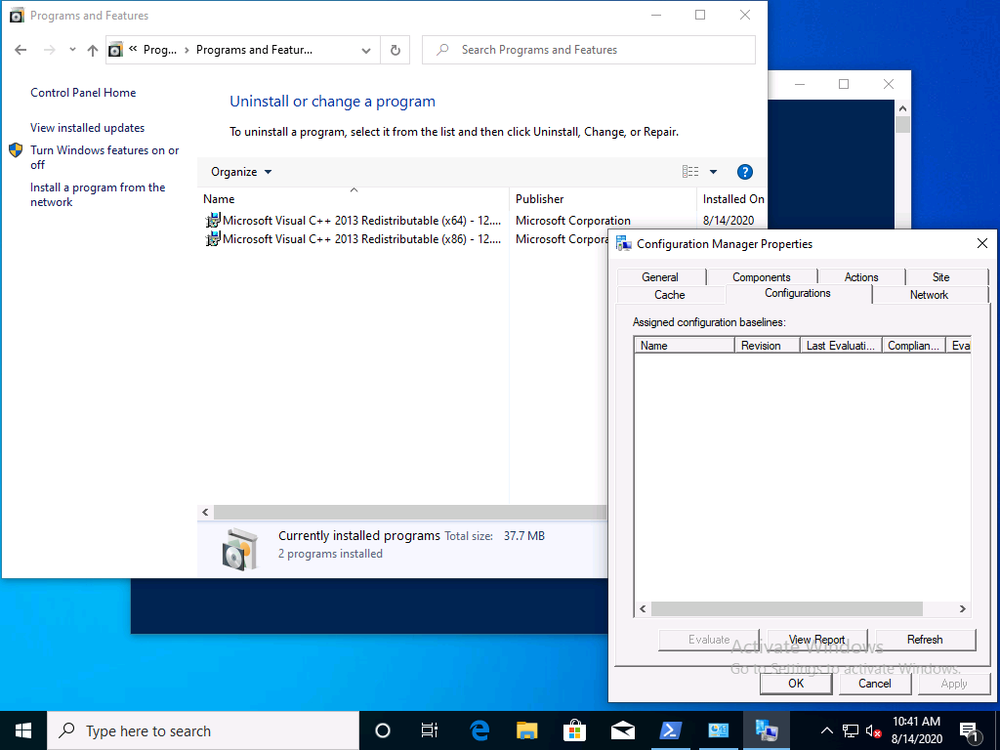Viewport: 1000px width, 750px height.
Task: Switch to the Cache tab
Action: [x=669, y=295]
